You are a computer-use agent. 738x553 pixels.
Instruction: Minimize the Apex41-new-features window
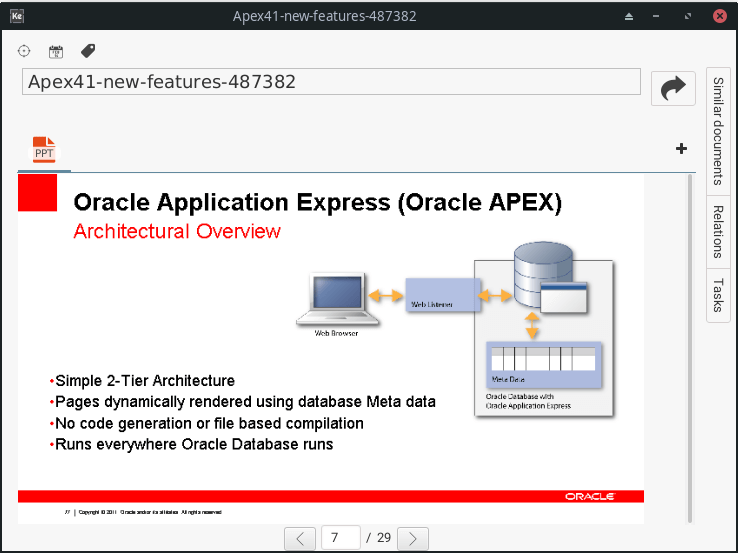tap(657, 16)
